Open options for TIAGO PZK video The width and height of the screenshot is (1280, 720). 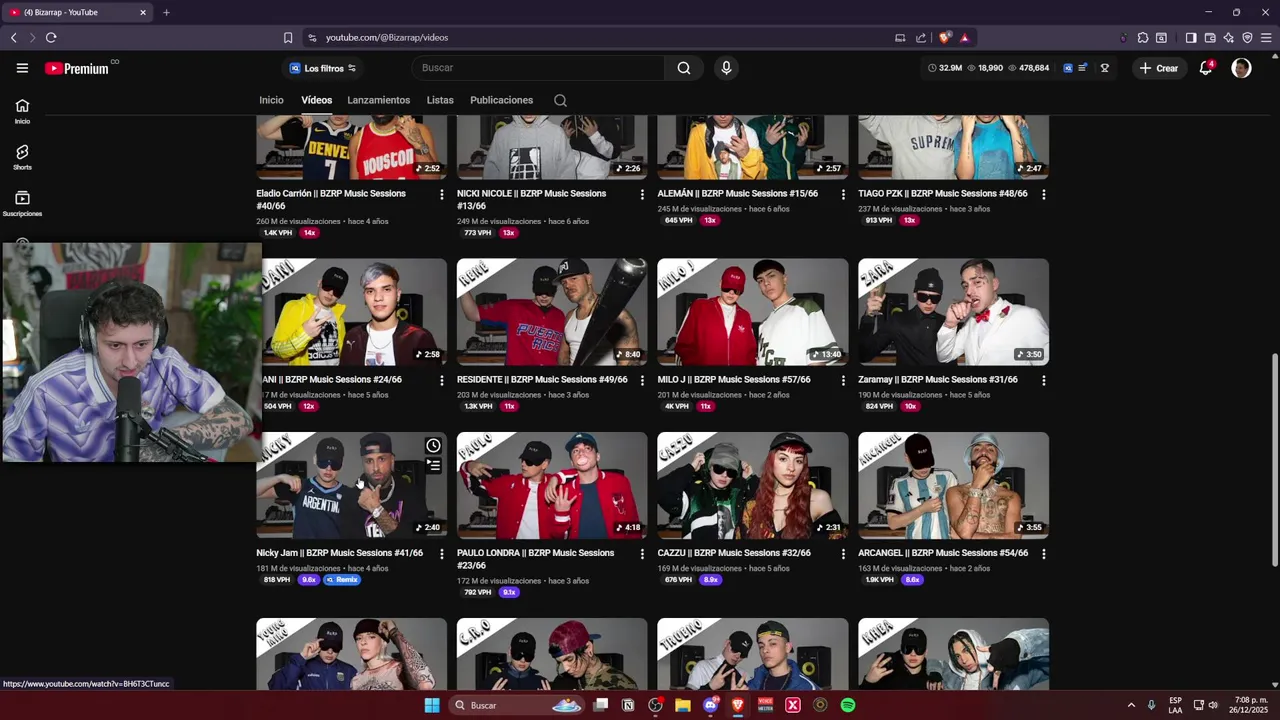pos(1044,194)
